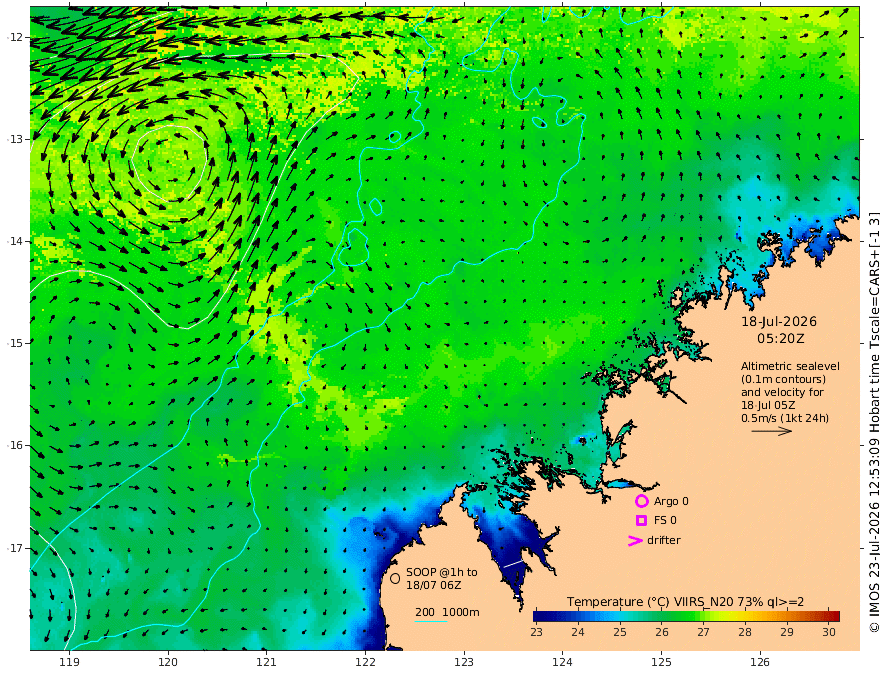Click the '126' longitude axis label
This screenshot has width=880, height=680.
coord(760,662)
